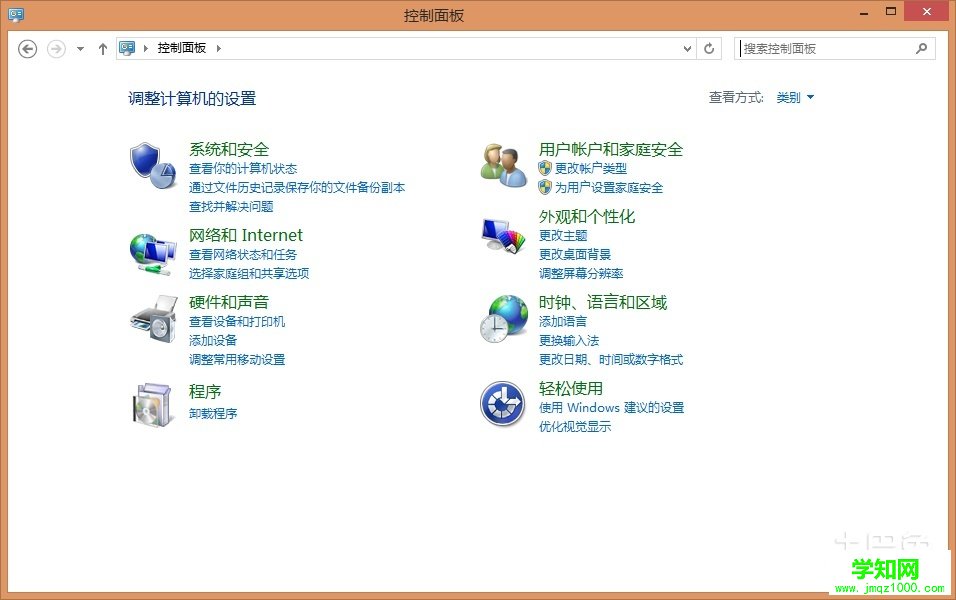The width and height of the screenshot is (956, 600).
Task: Click 控制面板 in the address breadcrumb
Action: 182,48
